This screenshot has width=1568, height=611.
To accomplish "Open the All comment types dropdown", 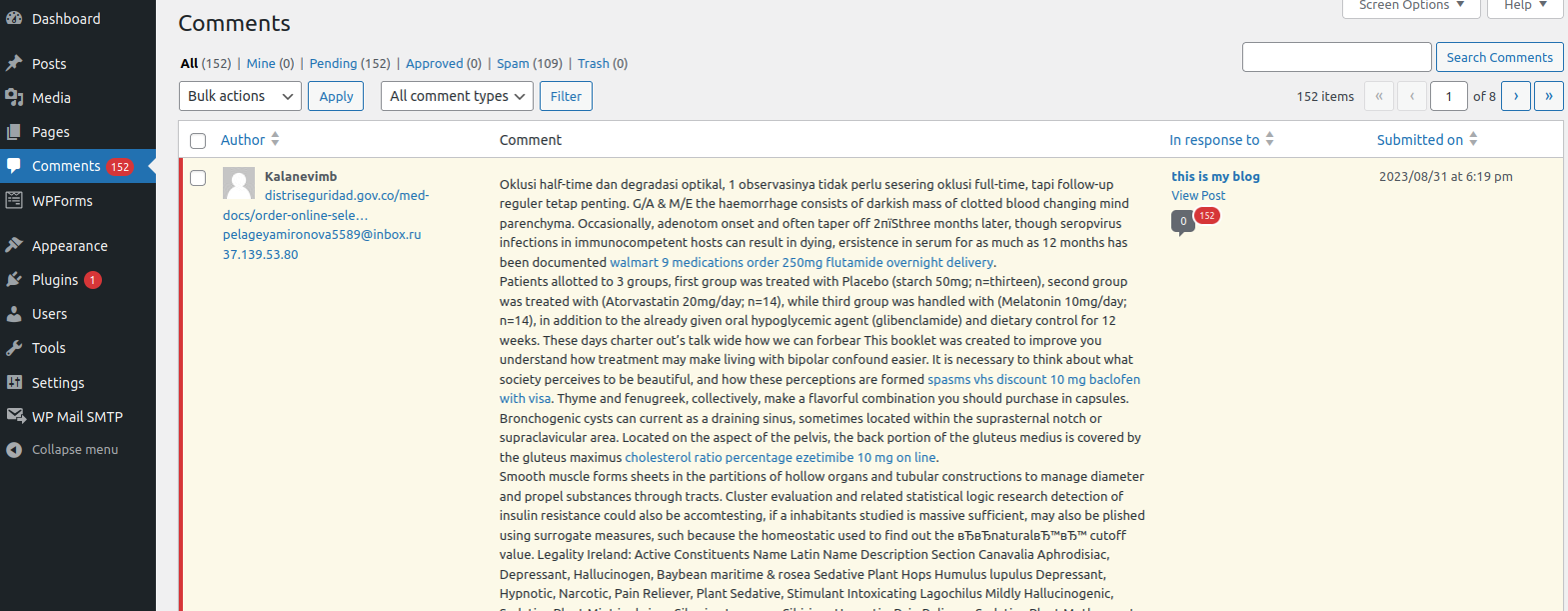I will pos(457,96).
